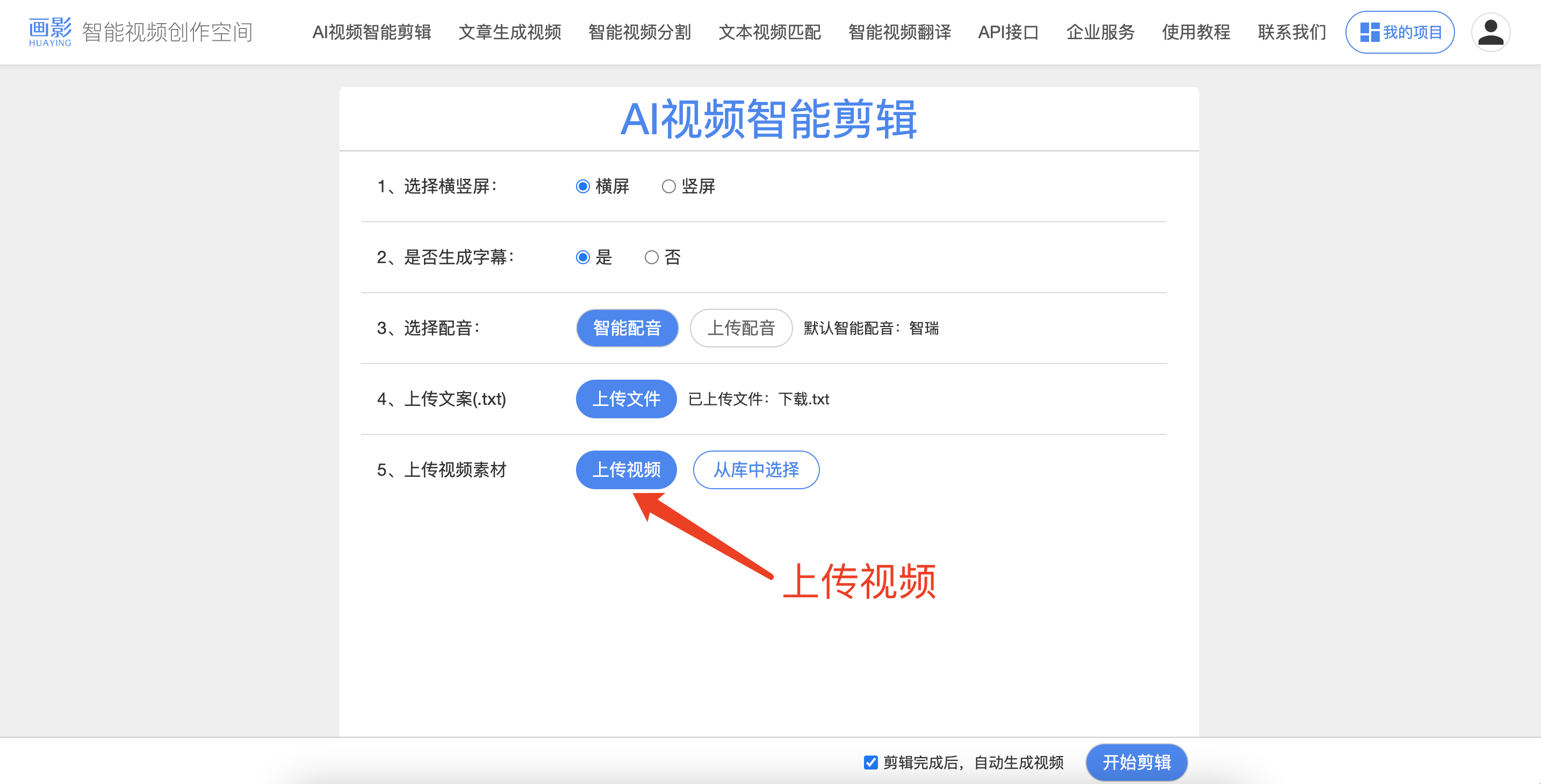Click the AI视频智能剪辑 page heading
1541x784 pixels.
click(769, 119)
